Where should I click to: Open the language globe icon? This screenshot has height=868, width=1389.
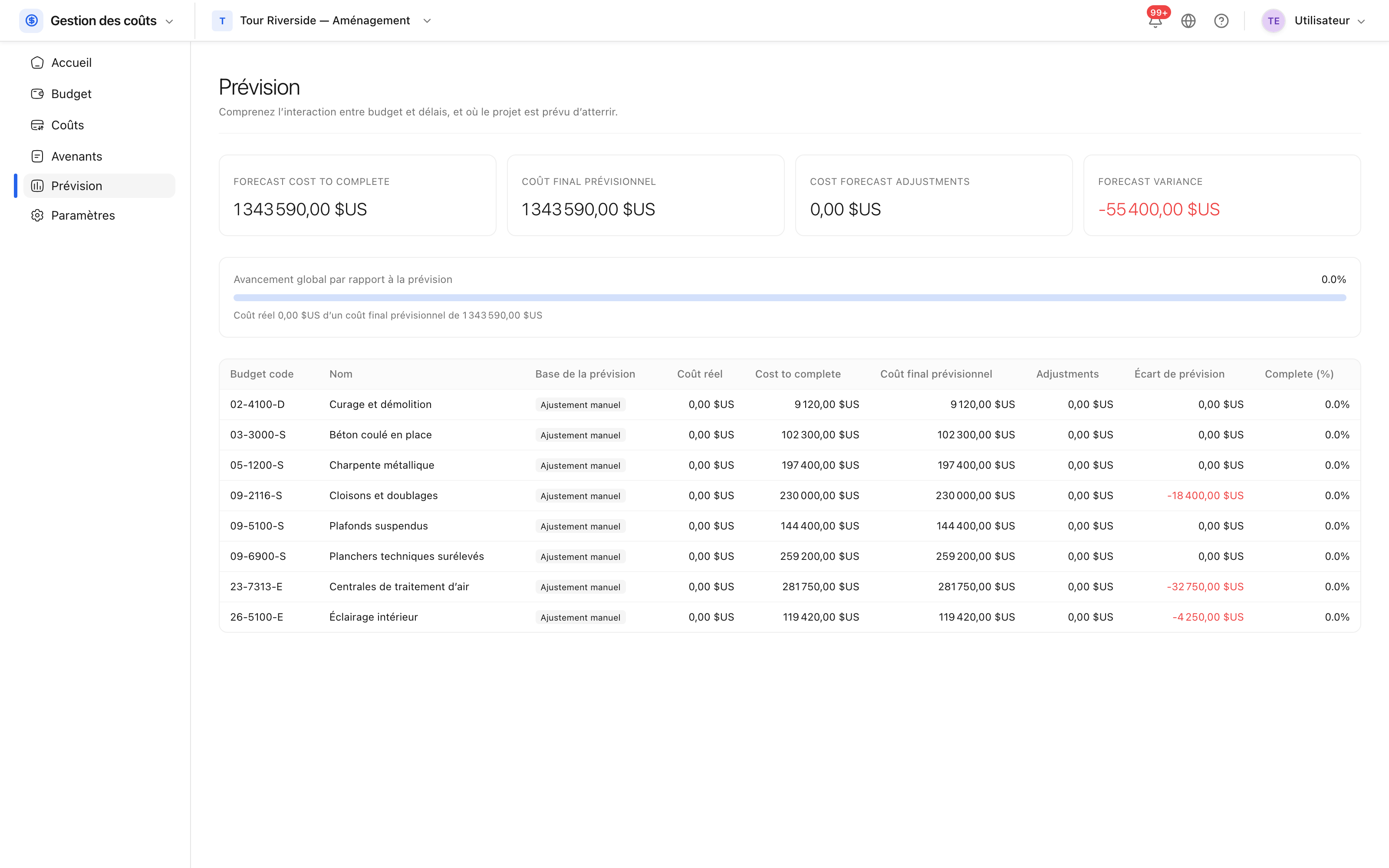(x=1188, y=21)
